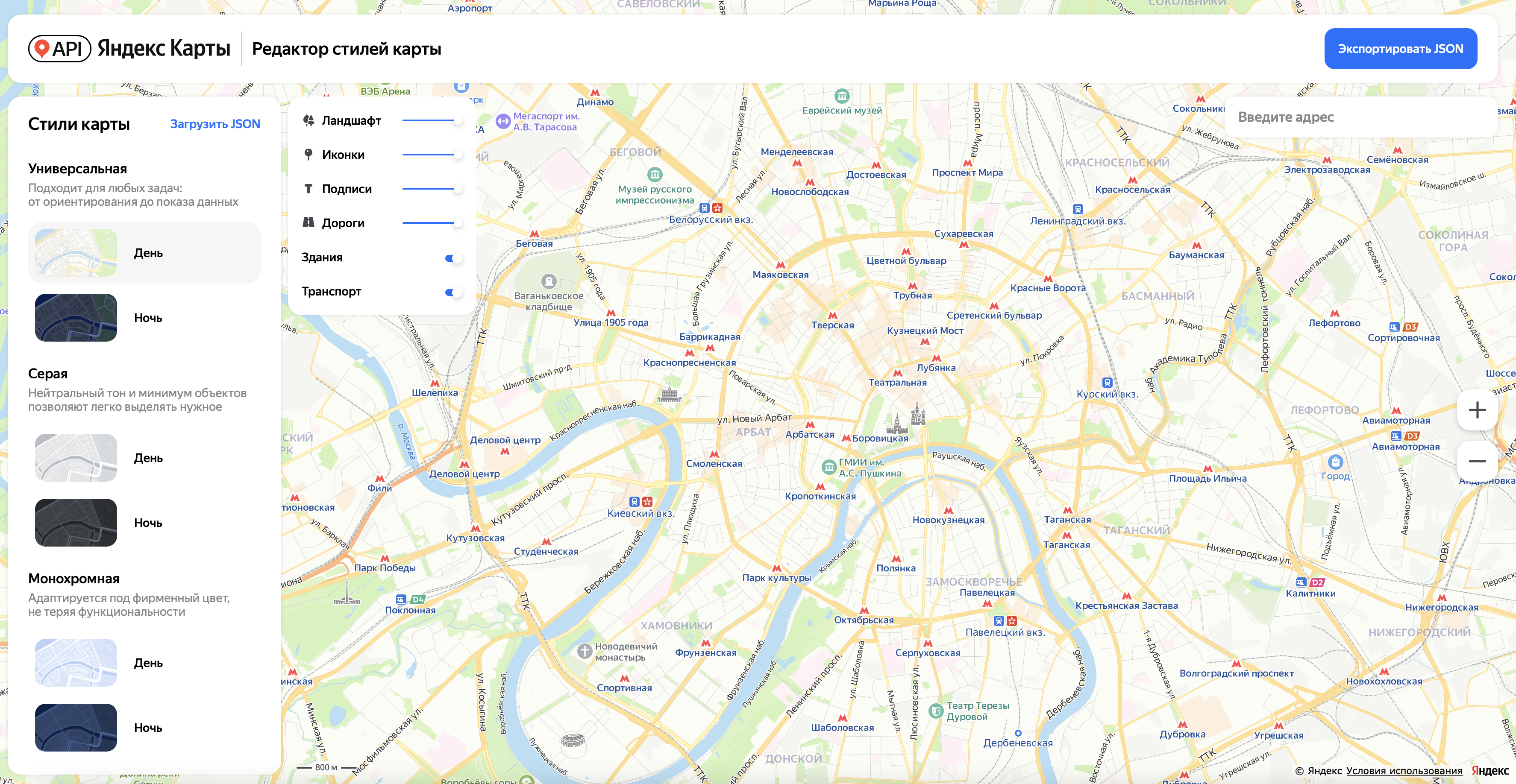1516x784 pixels.
Task: Click the Иконки pin icon
Action: tap(308, 155)
